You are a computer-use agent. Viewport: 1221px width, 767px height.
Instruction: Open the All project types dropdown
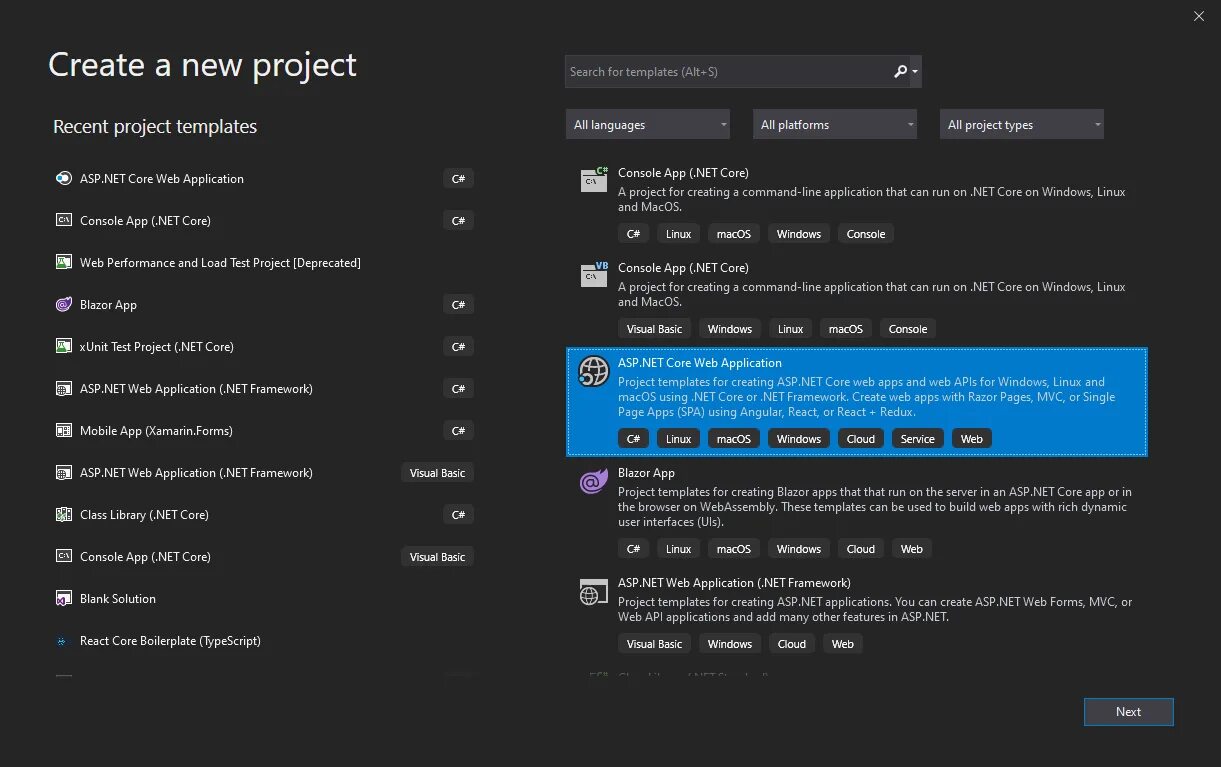click(x=1021, y=125)
